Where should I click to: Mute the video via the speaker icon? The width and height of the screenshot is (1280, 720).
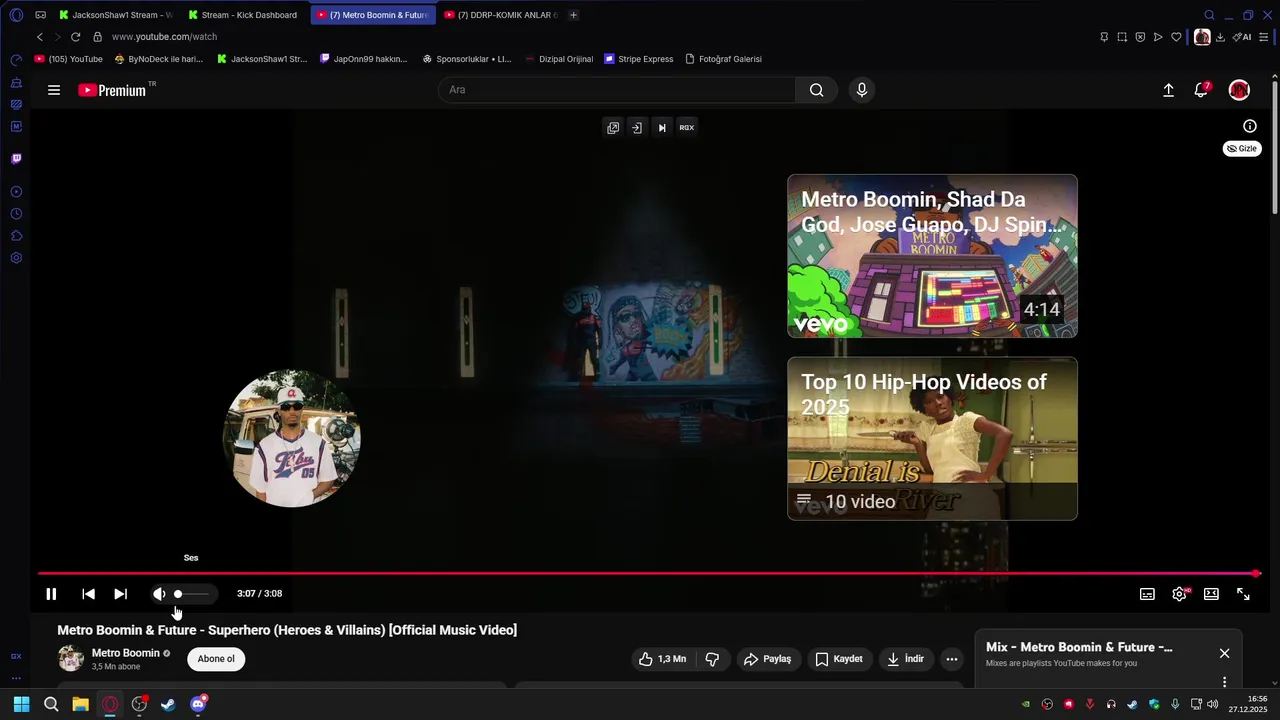click(x=159, y=594)
